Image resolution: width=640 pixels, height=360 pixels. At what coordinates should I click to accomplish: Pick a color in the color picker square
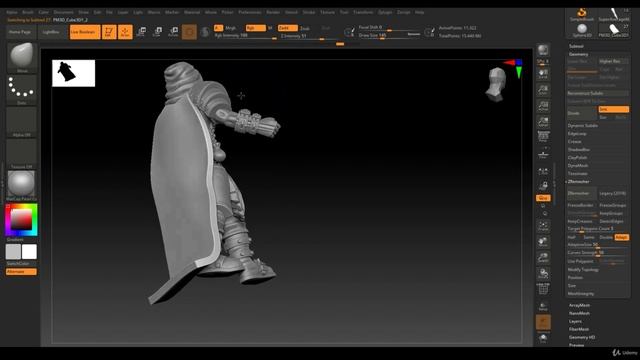click(x=21, y=220)
